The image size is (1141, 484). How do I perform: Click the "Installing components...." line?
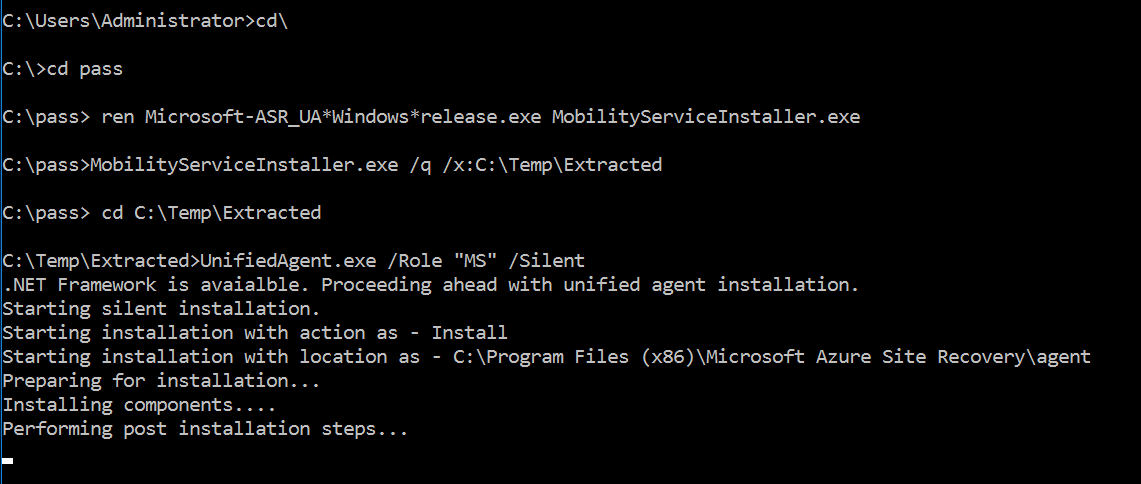[139, 405]
